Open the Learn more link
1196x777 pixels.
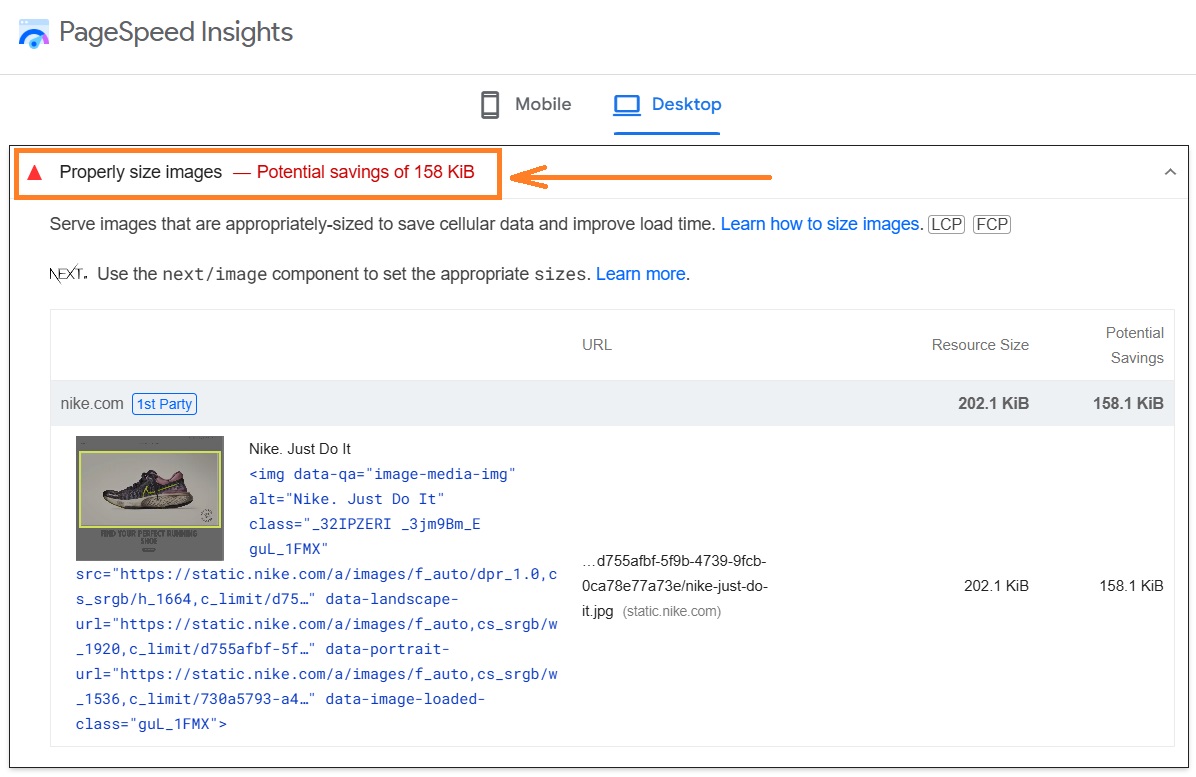639,273
